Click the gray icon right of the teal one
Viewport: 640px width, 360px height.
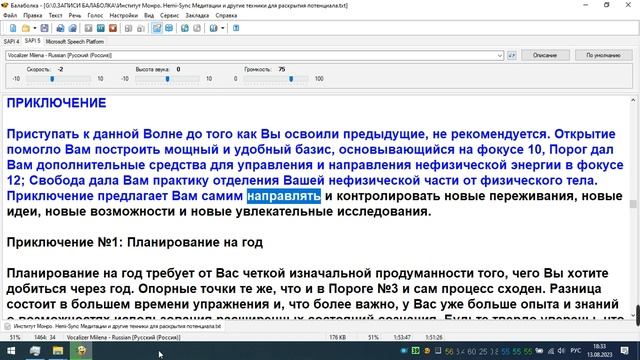click(197, 28)
